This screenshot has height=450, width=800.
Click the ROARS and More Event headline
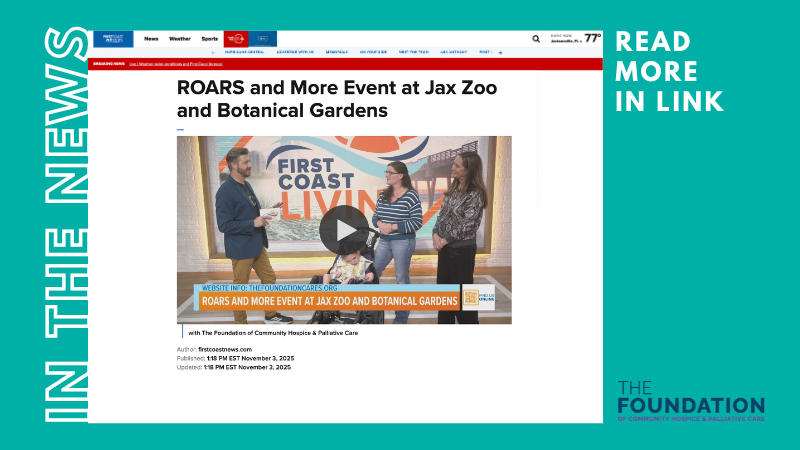[337, 99]
